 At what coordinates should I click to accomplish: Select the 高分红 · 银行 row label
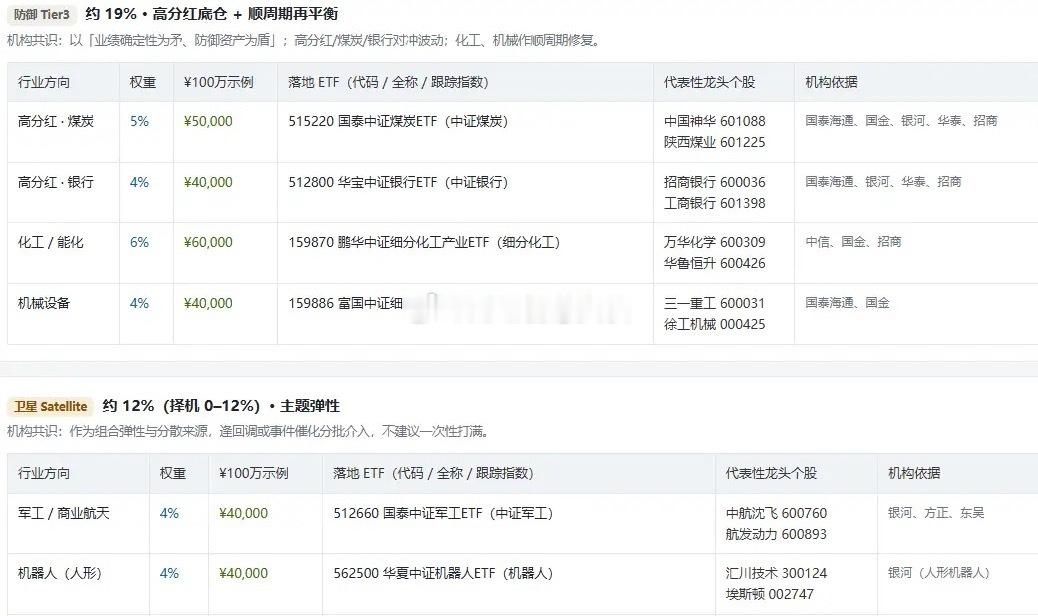tap(56, 182)
